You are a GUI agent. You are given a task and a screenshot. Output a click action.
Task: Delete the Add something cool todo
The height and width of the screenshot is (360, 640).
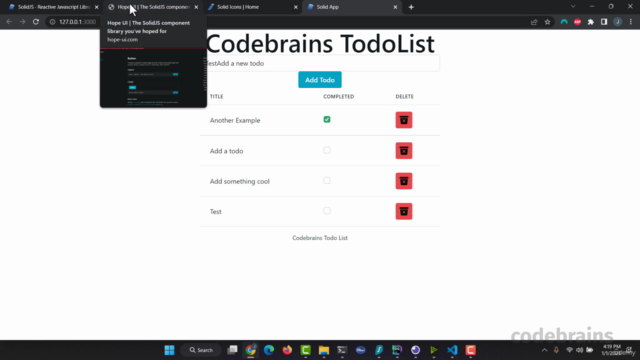(x=404, y=181)
